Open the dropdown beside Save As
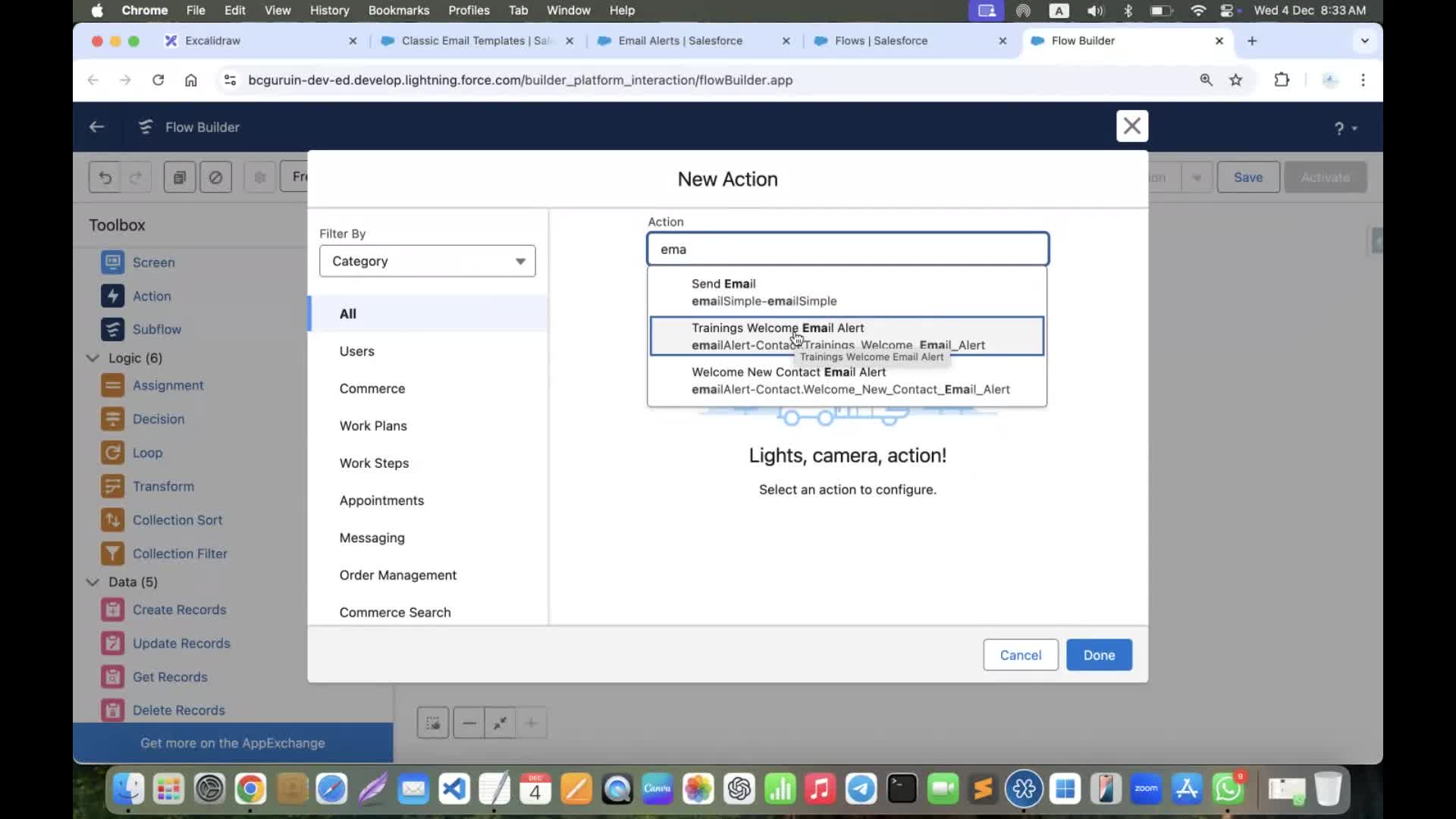 (1196, 177)
